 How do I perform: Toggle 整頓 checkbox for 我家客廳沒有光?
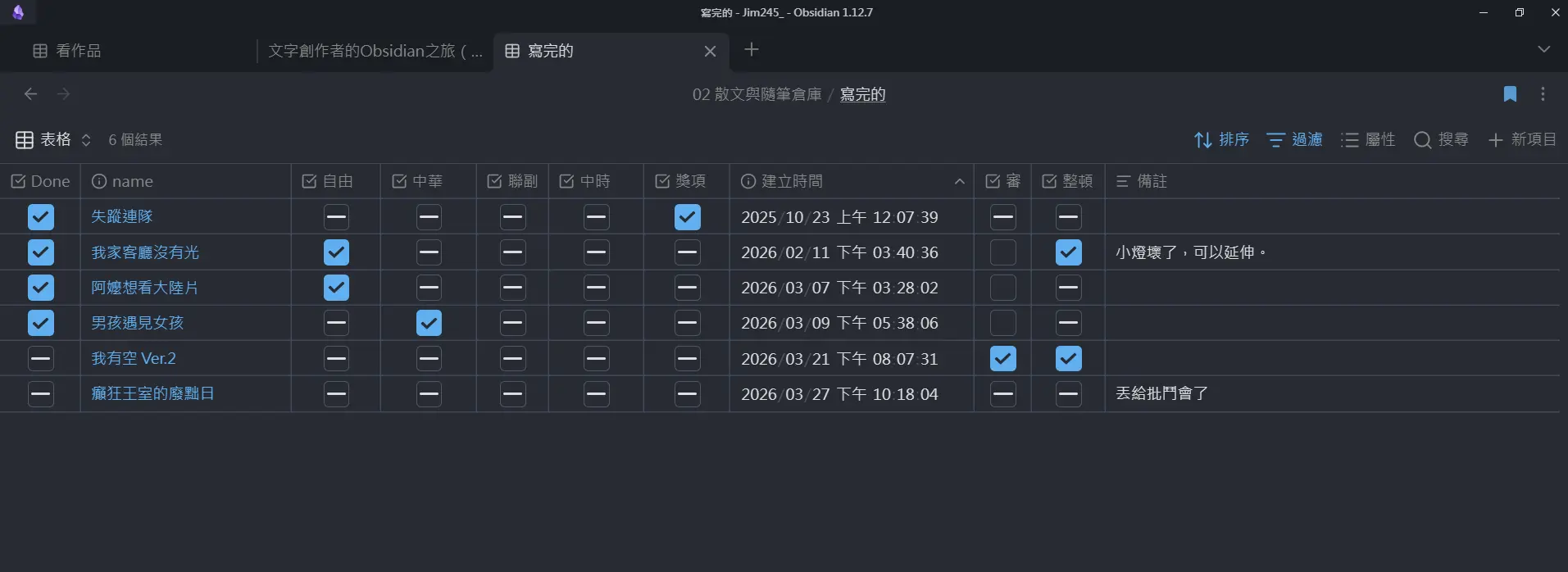(1068, 252)
